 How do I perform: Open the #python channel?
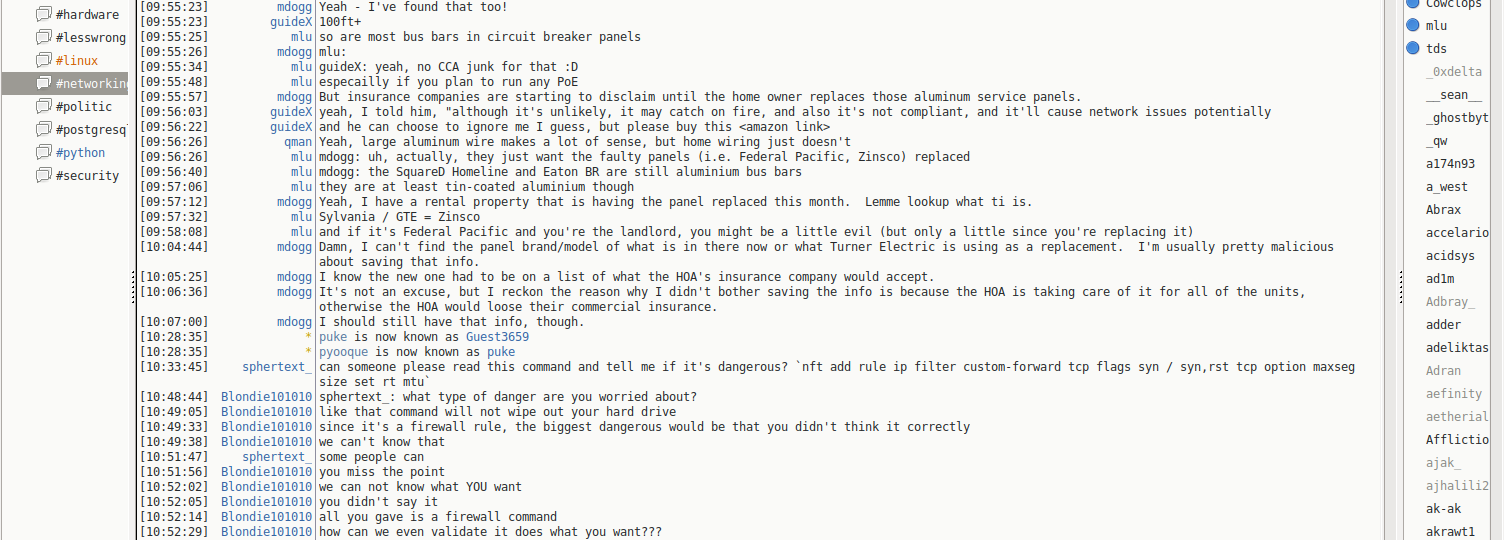[80, 153]
